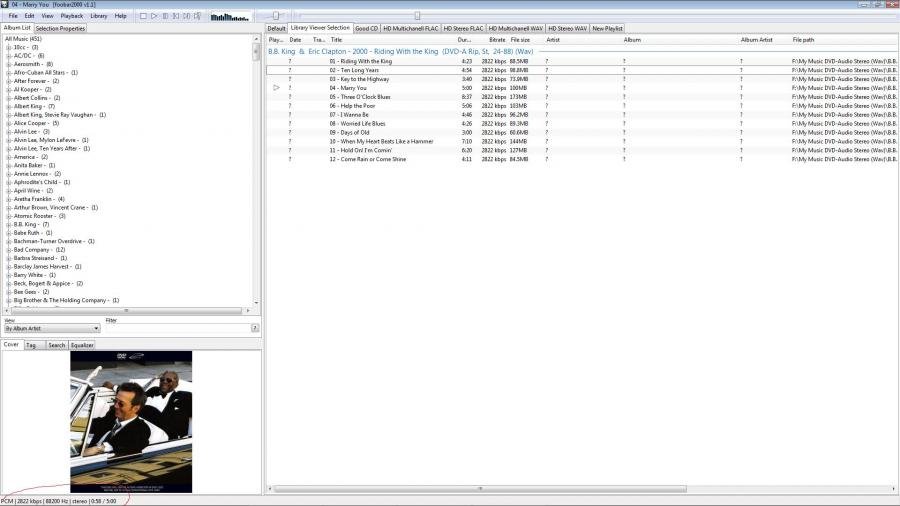Select Aretha Franklin in the album list

38,199
